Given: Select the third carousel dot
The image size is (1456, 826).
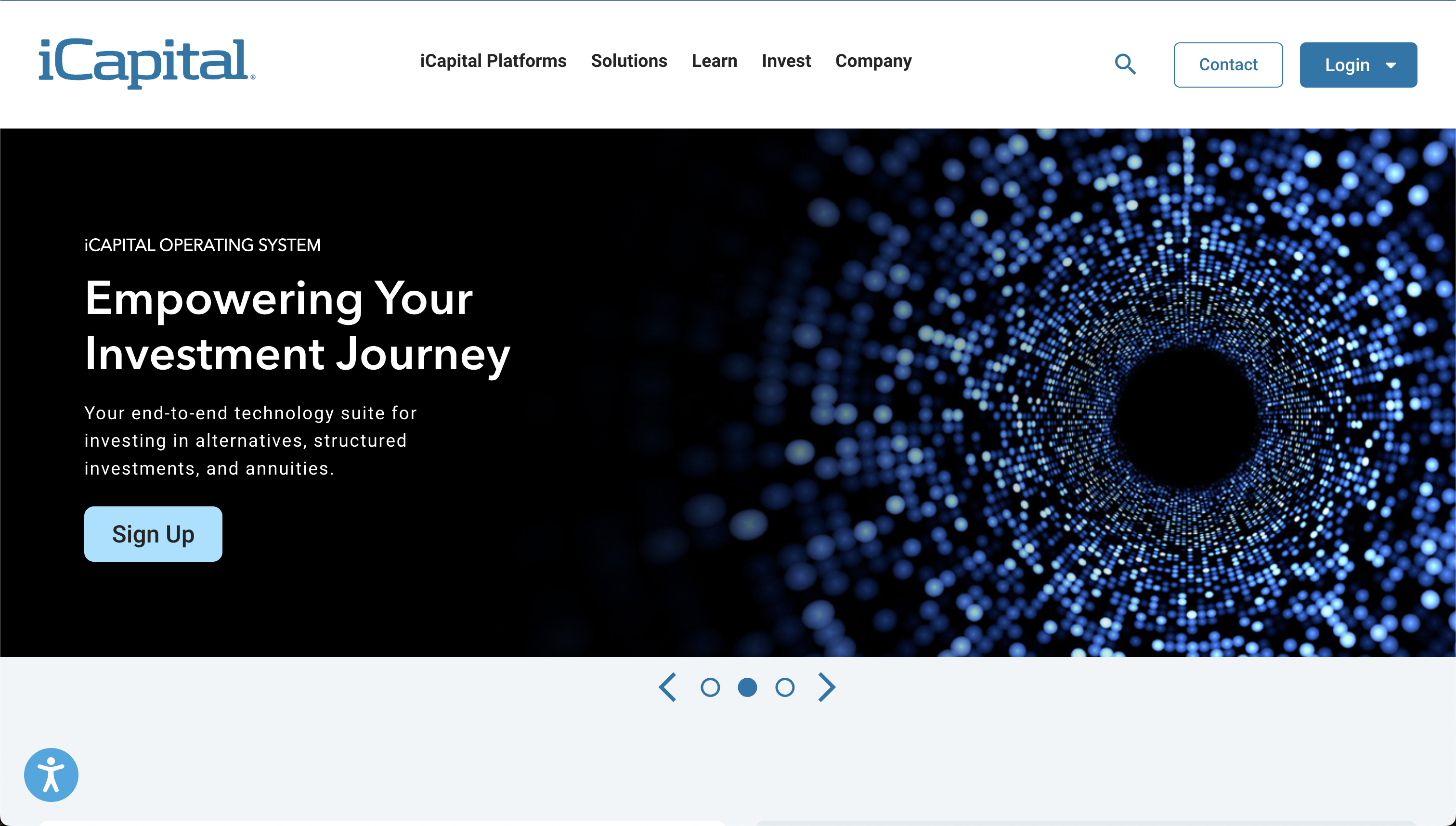Looking at the screenshot, I should 785,687.
